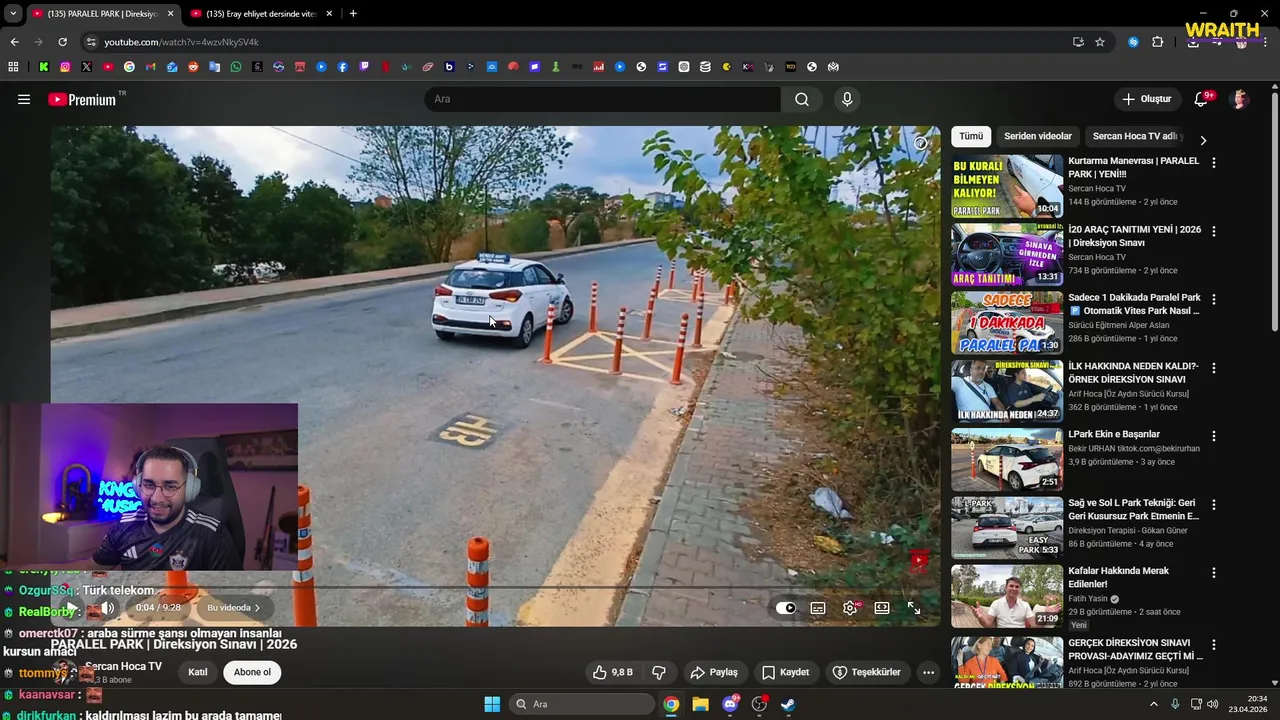Like the video with thumbs up
Image resolution: width=1280 pixels, height=720 pixels.
[x=612, y=672]
